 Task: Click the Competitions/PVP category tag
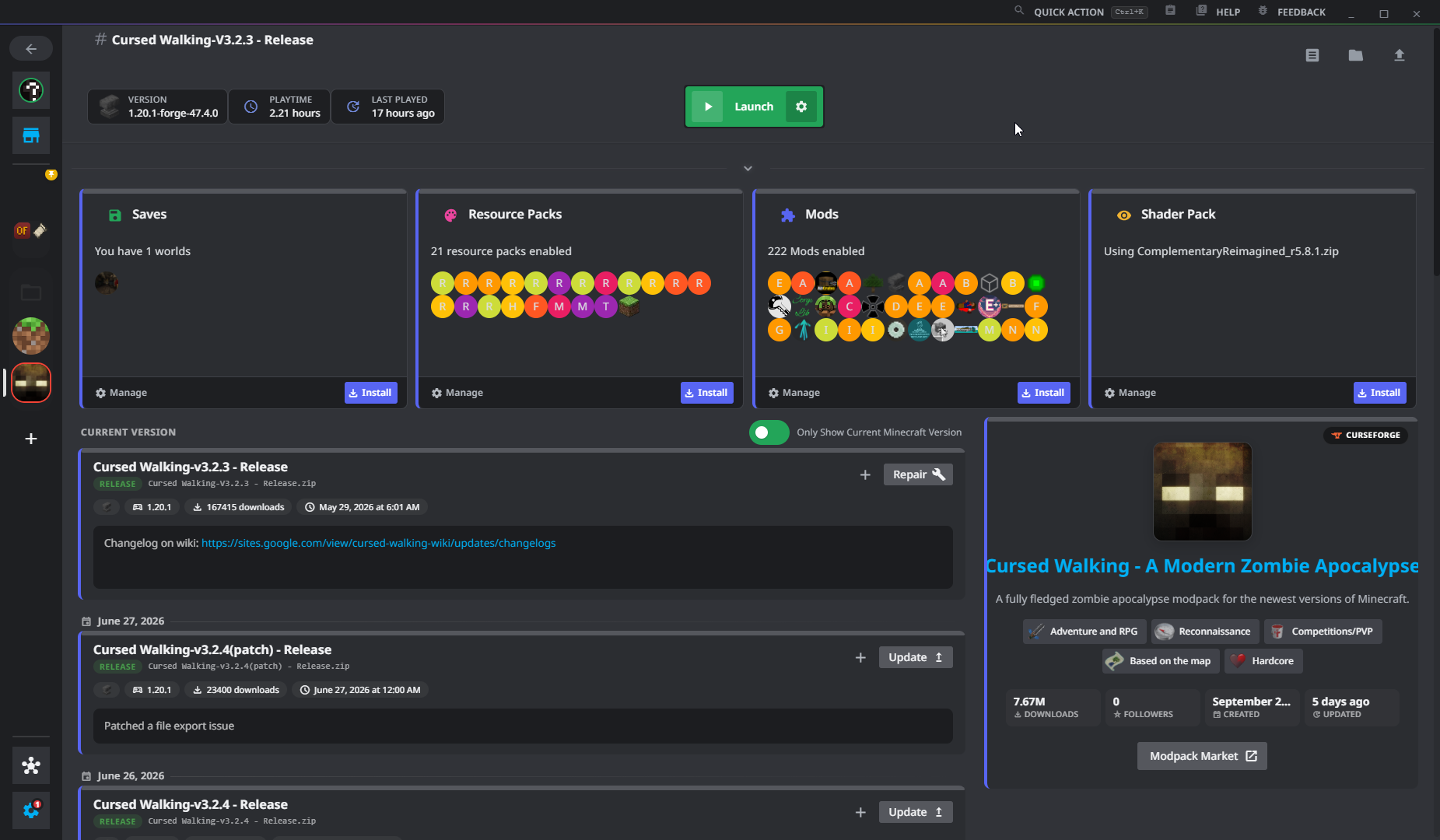(1323, 632)
